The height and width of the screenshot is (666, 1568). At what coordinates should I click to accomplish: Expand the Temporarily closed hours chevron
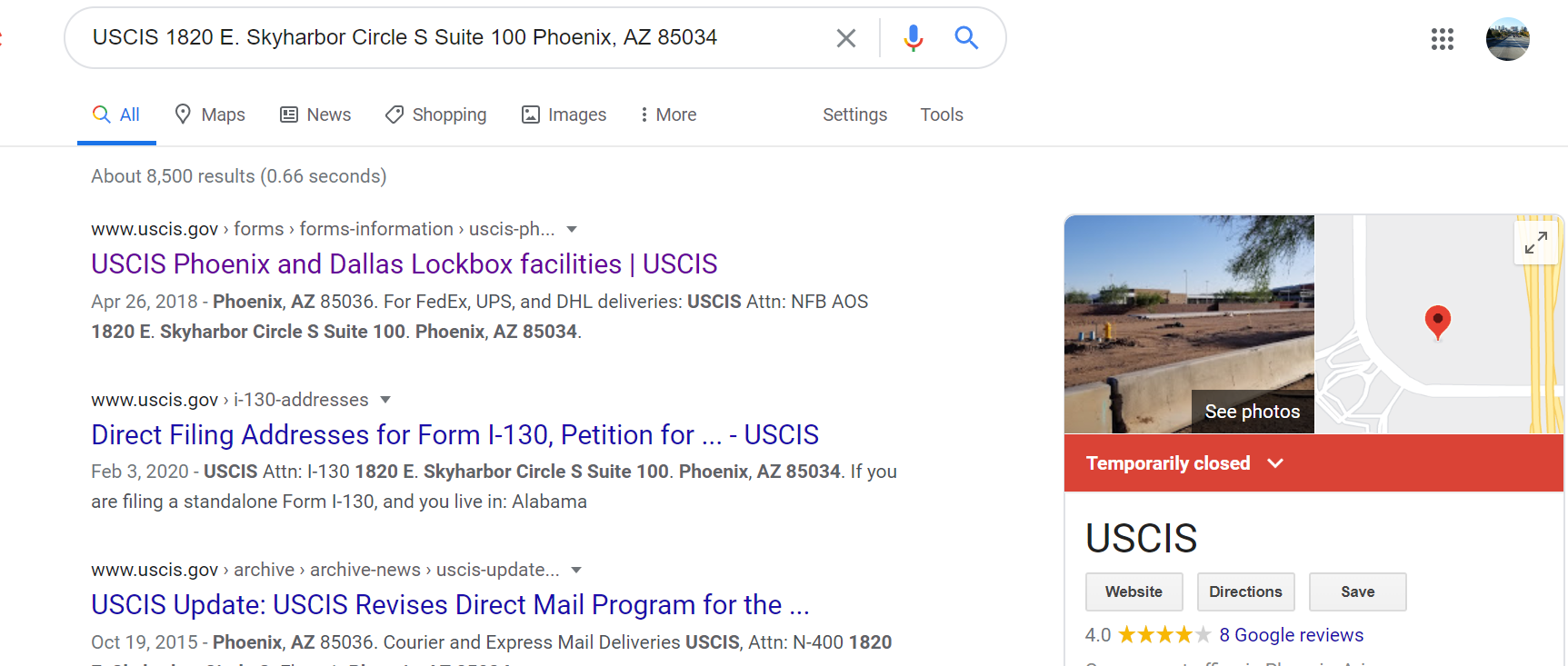point(1275,463)
